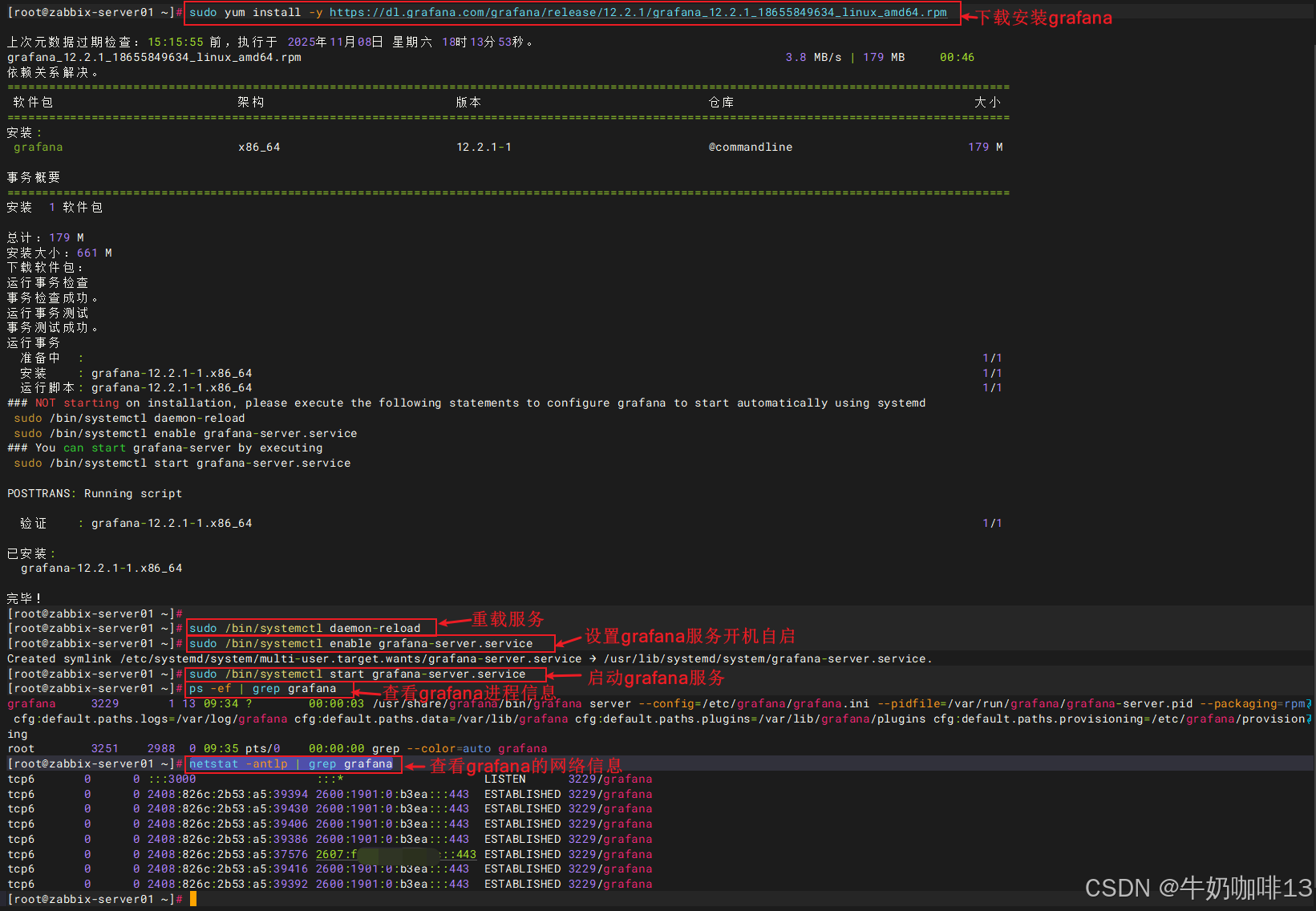This screenshot has width=1316, height=911.
Task: Click local address ending ':39394'
Action: tap(228, 794)
